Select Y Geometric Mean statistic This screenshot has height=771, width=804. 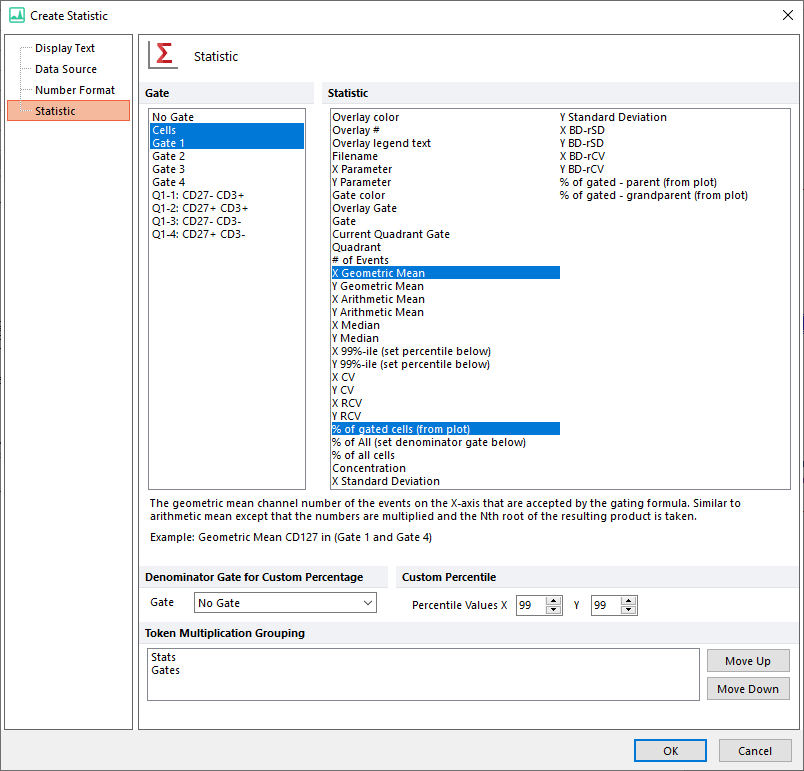click(446, 286)
